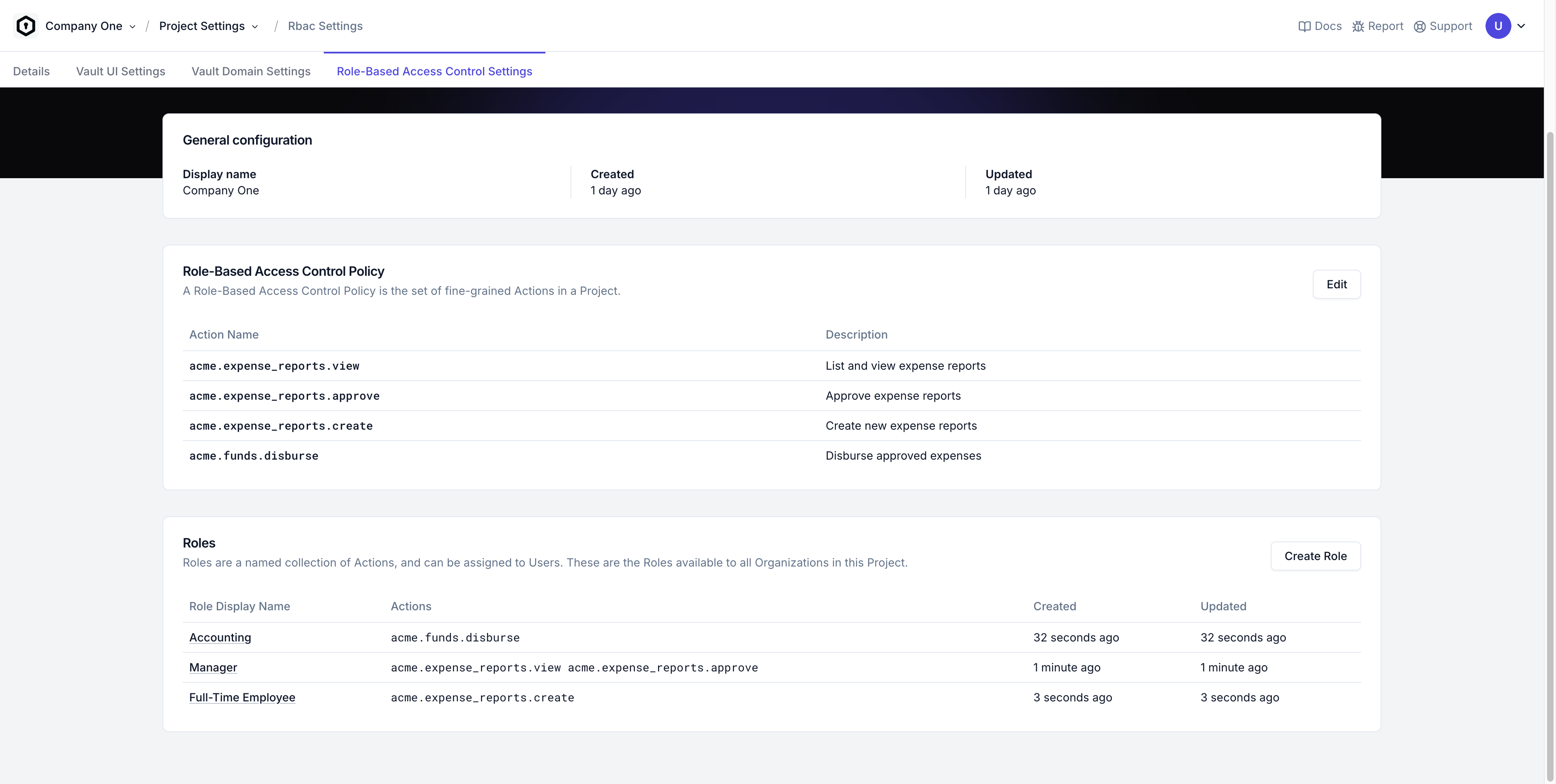
Task: Expand the chevron beside the user avatar
Action: 1521,26
